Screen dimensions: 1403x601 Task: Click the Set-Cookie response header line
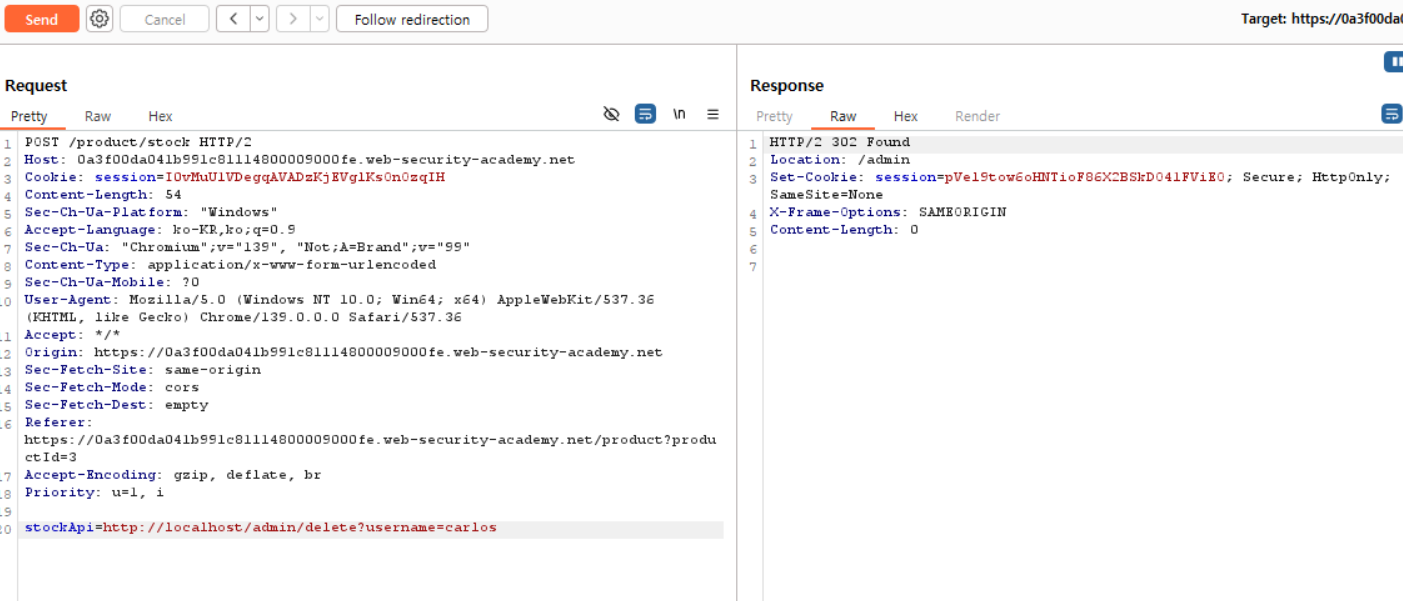(x=1079, y=186)
